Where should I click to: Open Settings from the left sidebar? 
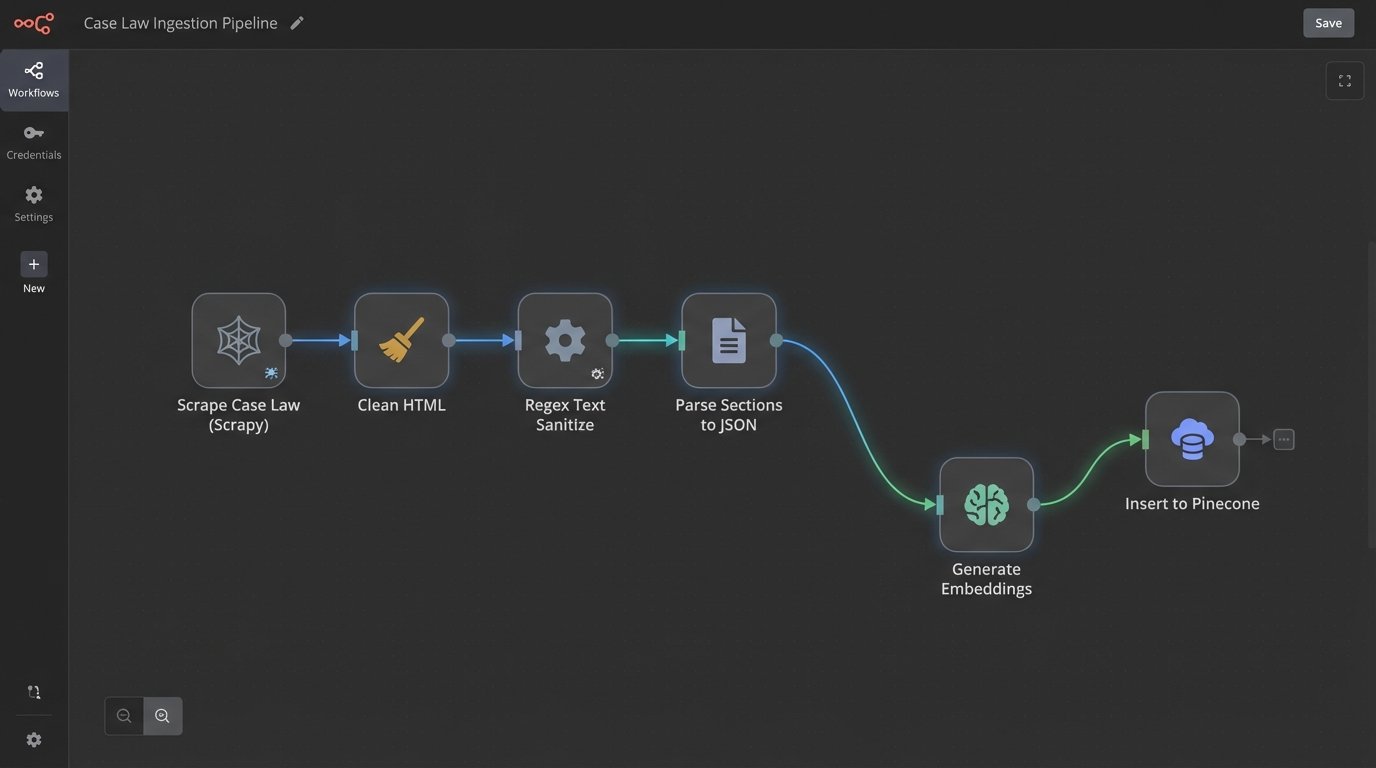33,202
